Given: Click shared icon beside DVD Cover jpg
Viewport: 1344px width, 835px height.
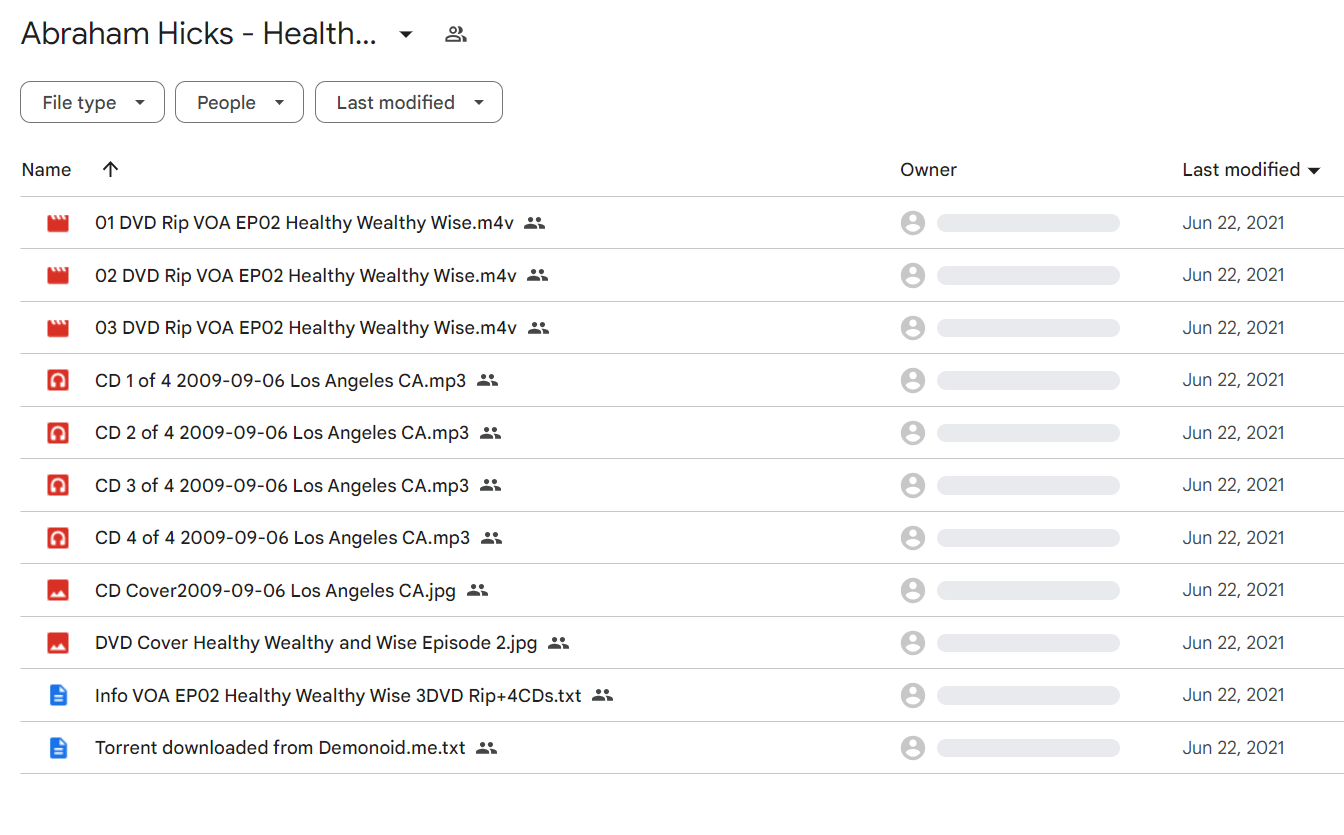Looking at the screenshot, I should [x=559, y=643].
